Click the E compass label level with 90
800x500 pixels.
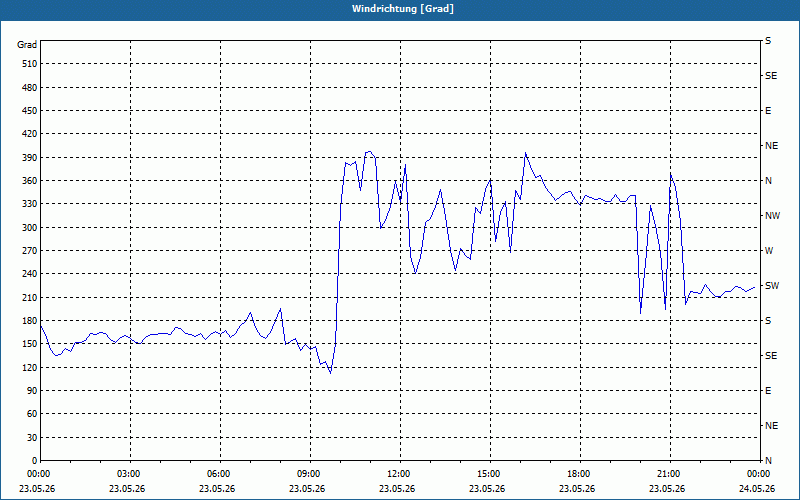(768, 391)
